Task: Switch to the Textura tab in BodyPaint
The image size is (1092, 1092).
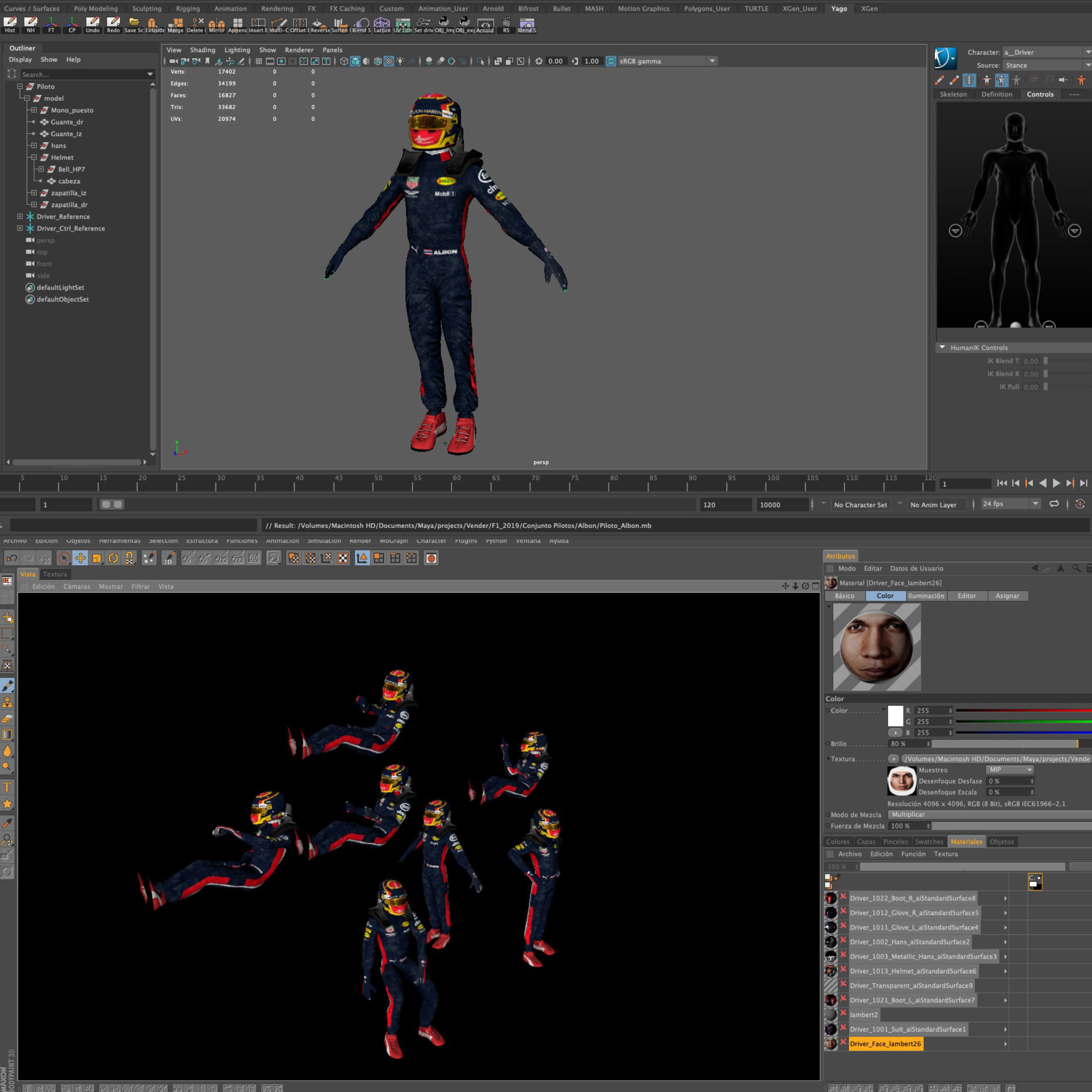Action: [55, 574]
